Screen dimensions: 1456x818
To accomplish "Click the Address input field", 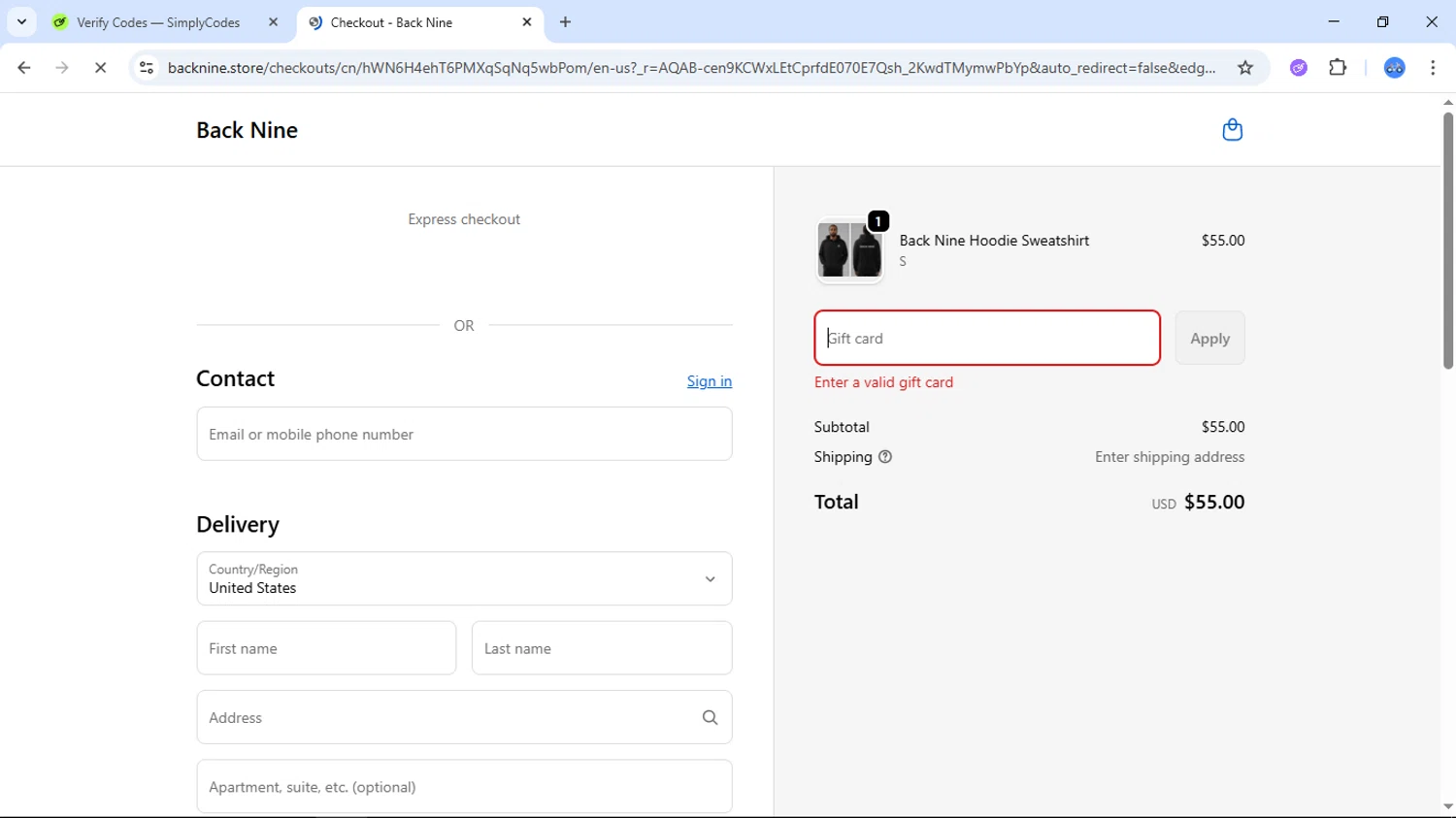I will (464, 718).
